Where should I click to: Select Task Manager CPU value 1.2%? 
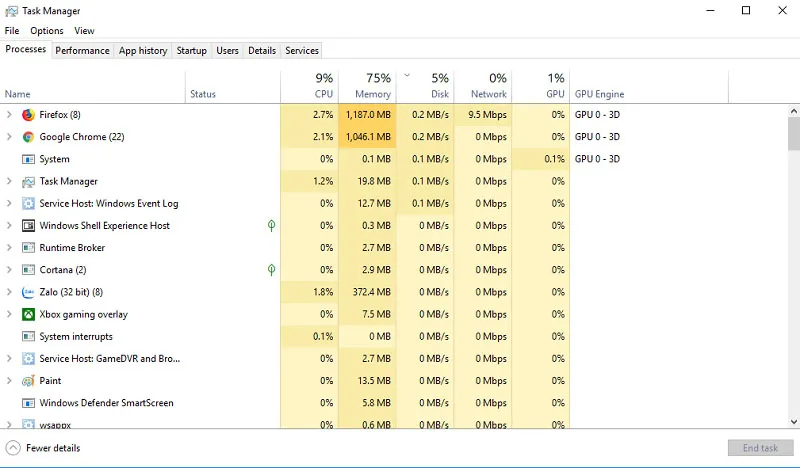click(x=323, y=181)
